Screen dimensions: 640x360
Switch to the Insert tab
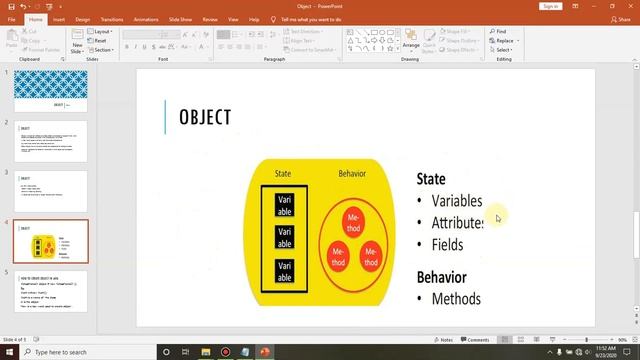click(x=59, y=20)
